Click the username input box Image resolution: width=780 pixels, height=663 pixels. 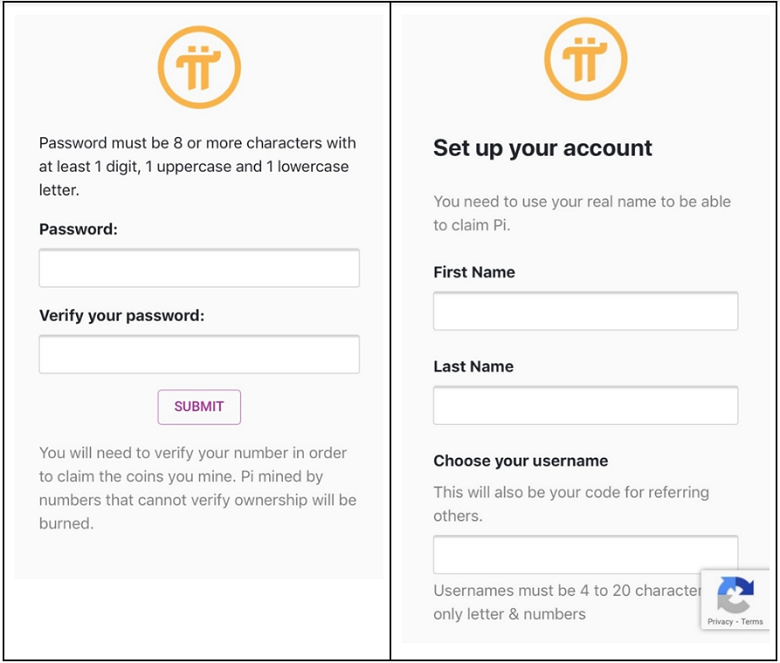click(x=585, y=555)
